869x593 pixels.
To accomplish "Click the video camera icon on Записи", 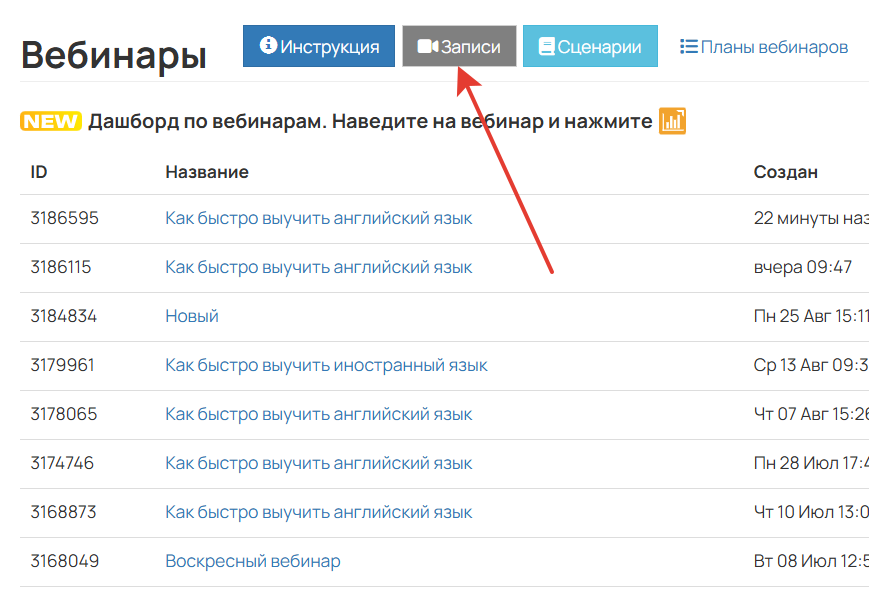I will pyautogui.click(x=428, y=47).
